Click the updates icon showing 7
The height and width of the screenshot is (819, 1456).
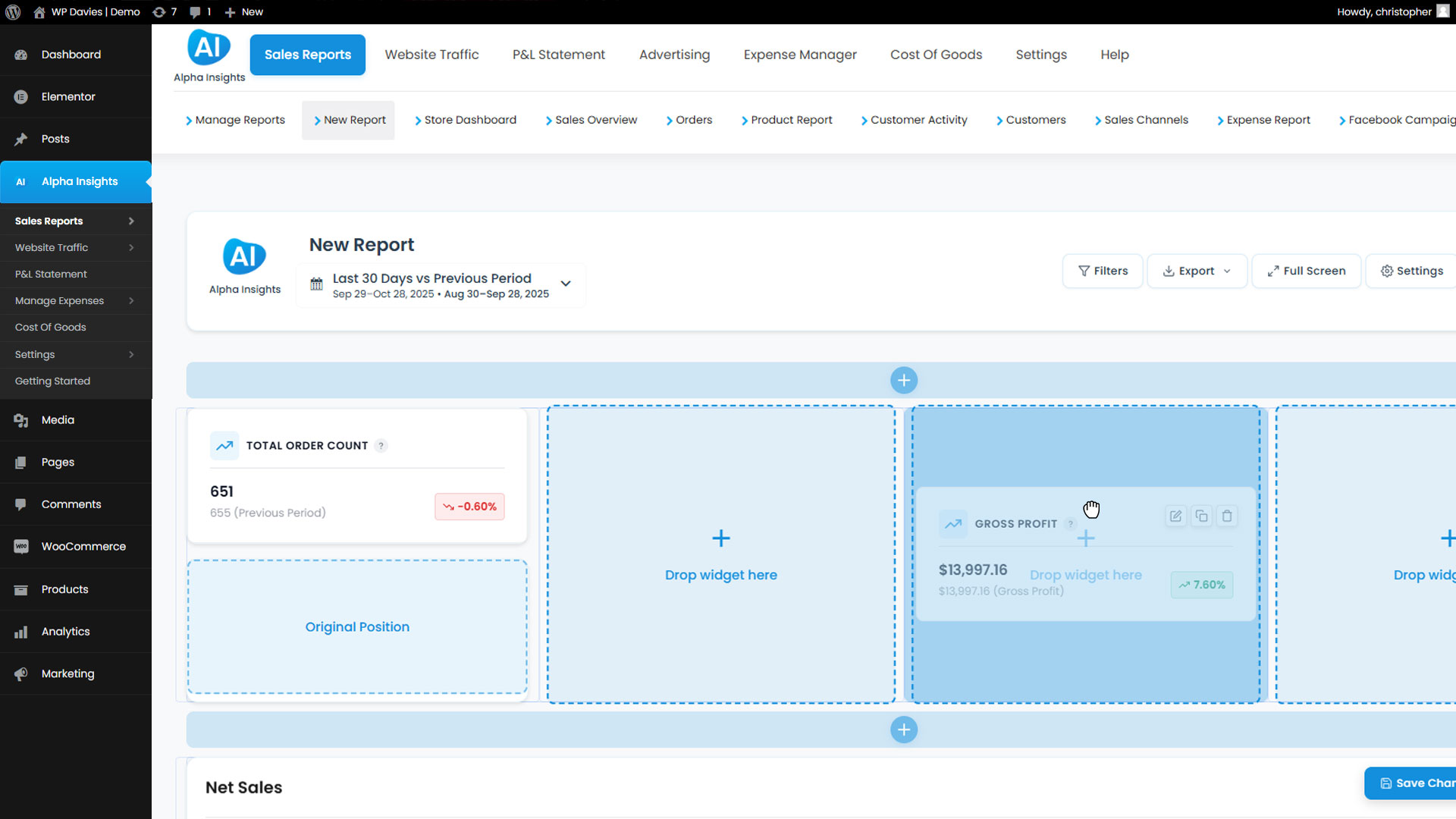(159, 12)
